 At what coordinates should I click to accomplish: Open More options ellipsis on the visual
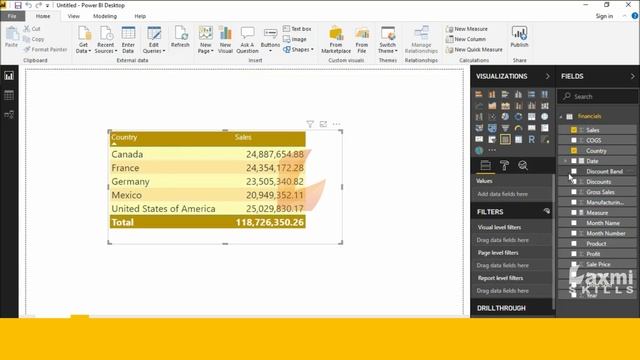pyautogui.click(x=336, y=124)
